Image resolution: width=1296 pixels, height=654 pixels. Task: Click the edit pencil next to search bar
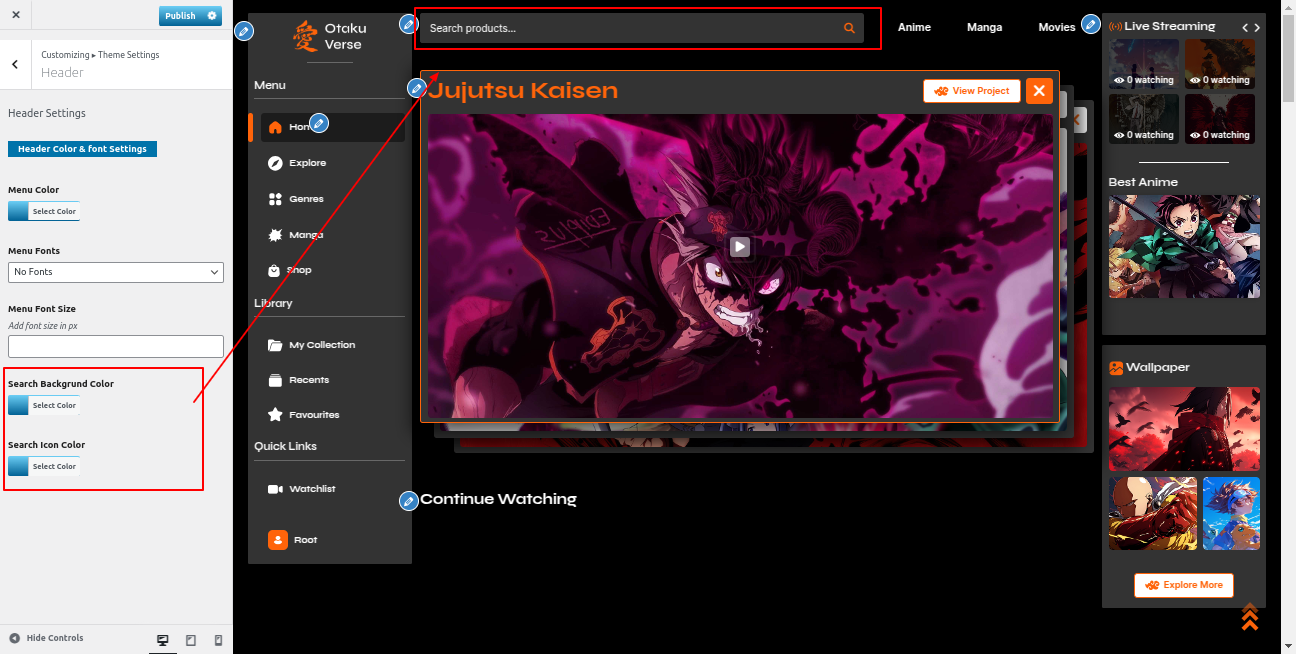(x=407, y=24)
